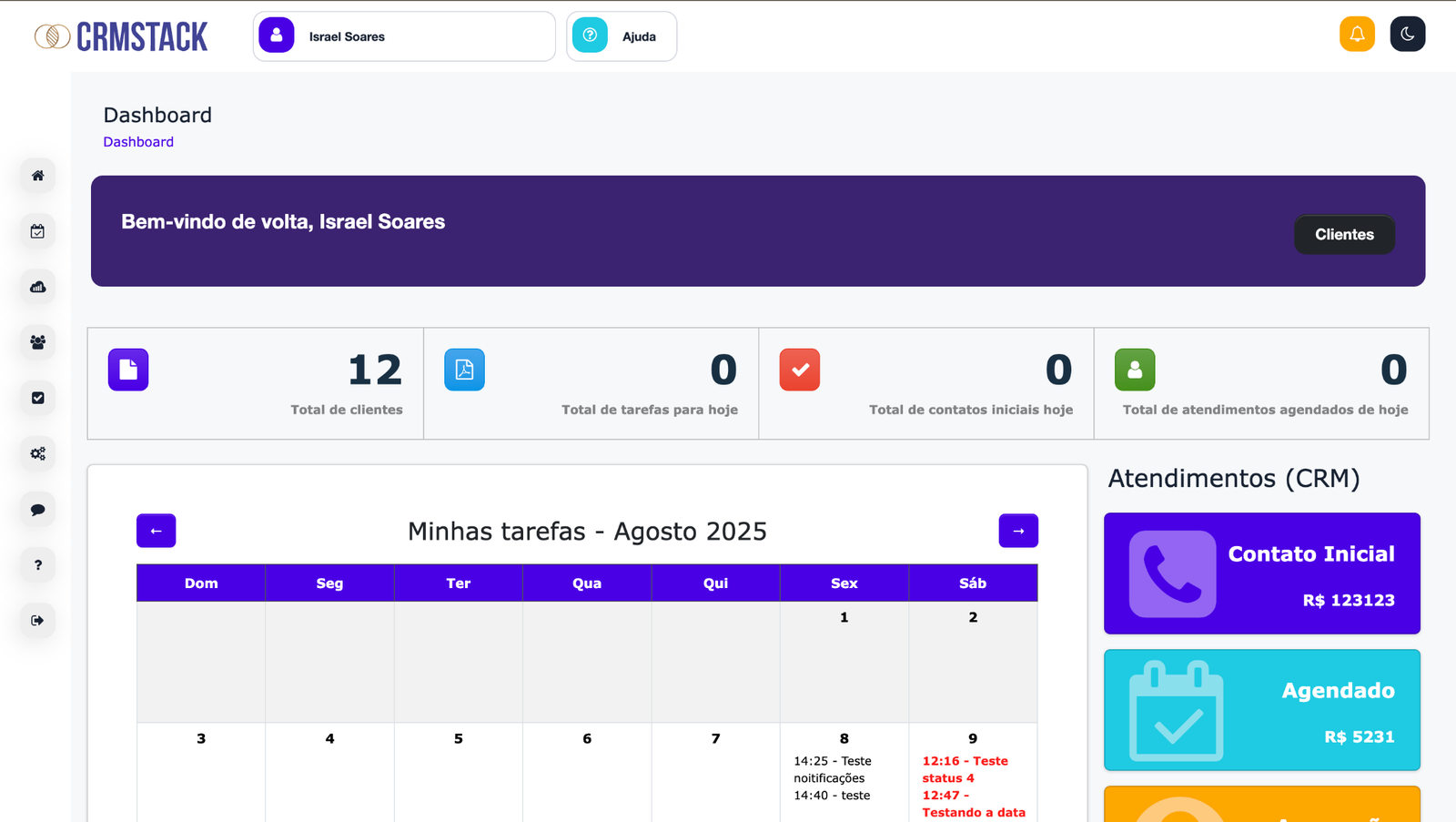Advance calendar to next month
This screenshot has height=822, width=1456.
pos(1018,531)
